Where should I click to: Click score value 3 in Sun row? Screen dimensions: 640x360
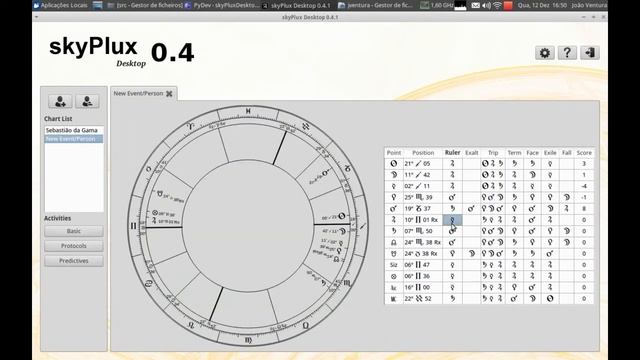pyautogui.click(x=584, y=164)
